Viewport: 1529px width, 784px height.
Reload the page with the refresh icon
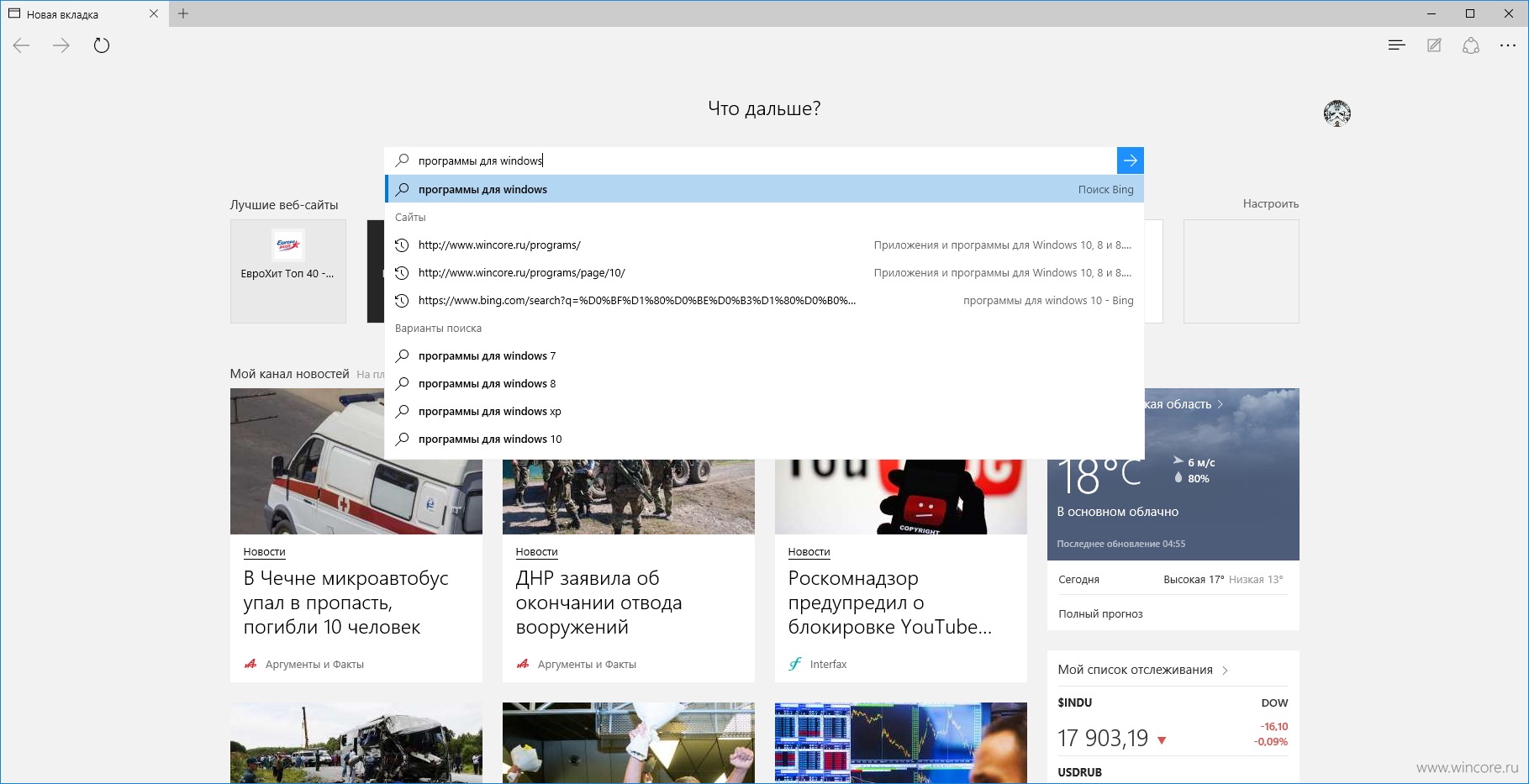tap(102, 45)
